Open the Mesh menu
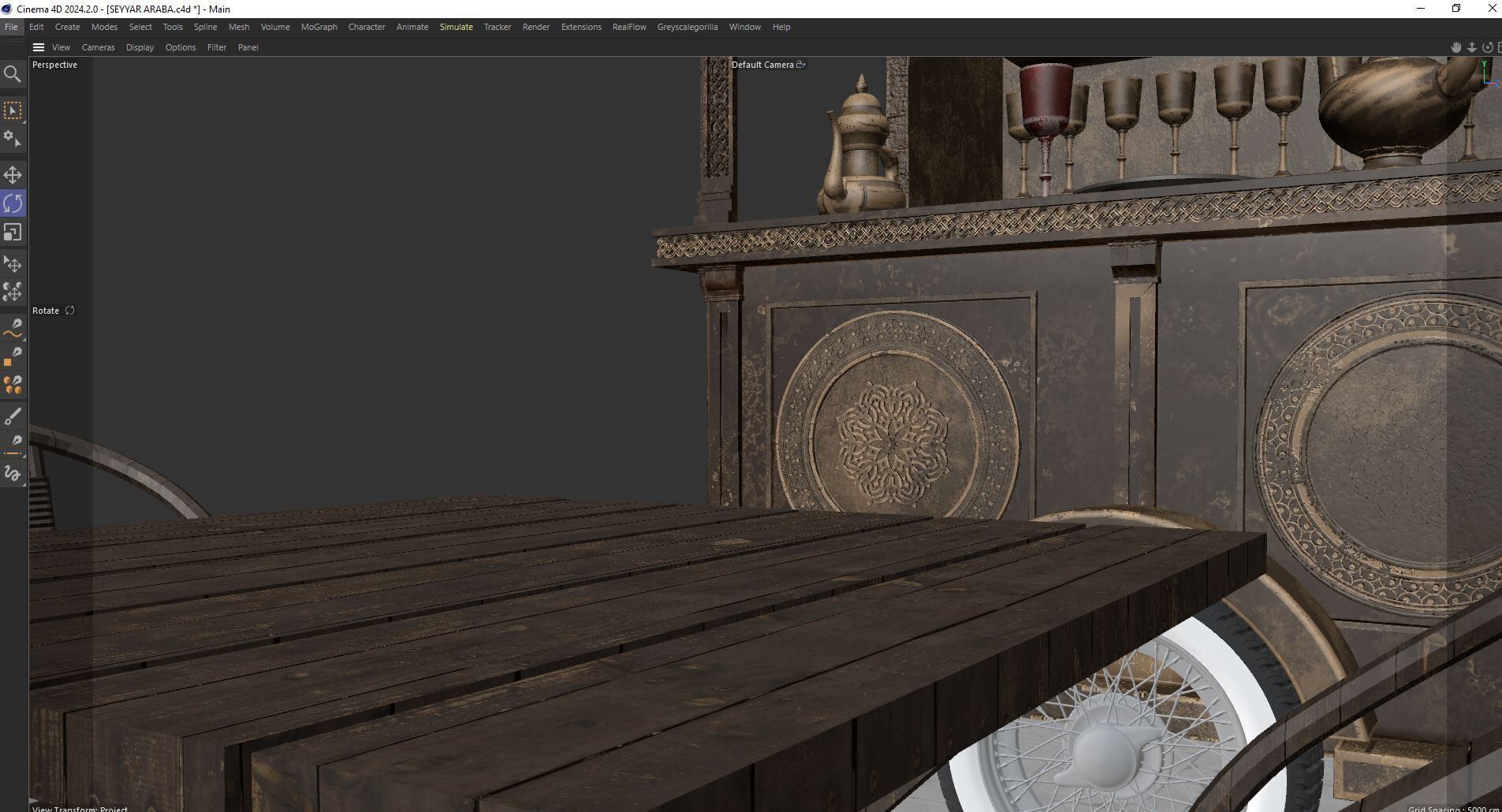Image resolution: width=1502 pixels, height=812 pixels. pyautogui.click(x=239, y=27)
